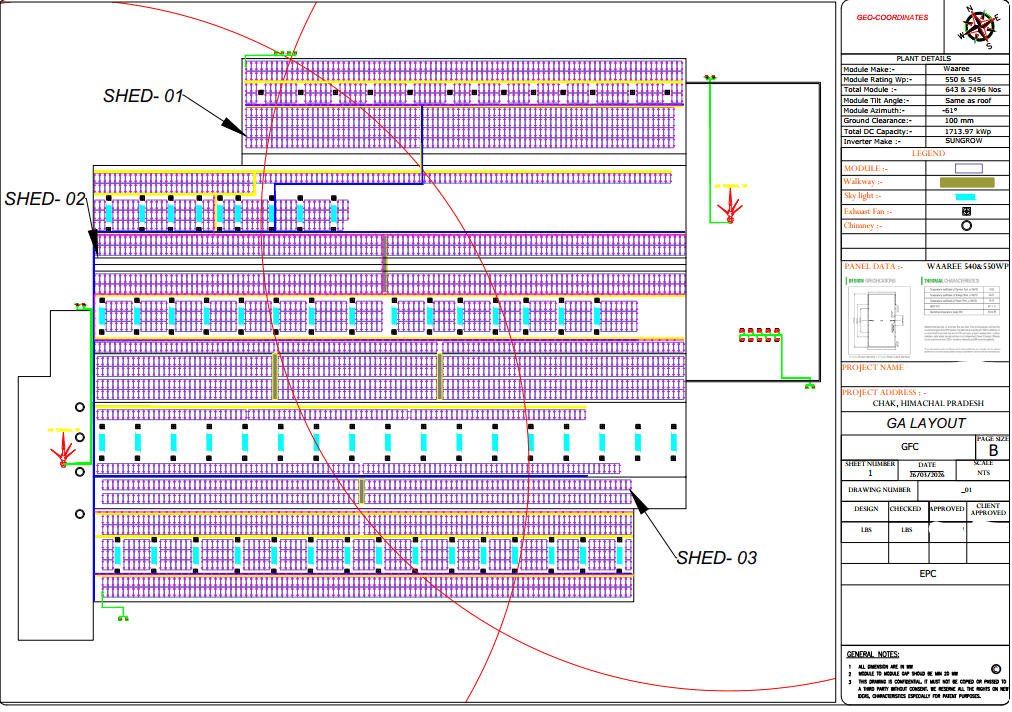This screenshot has width=1012, height=712.
Task: Click the SHED- 02 label
Action: (x=45, y=199)
